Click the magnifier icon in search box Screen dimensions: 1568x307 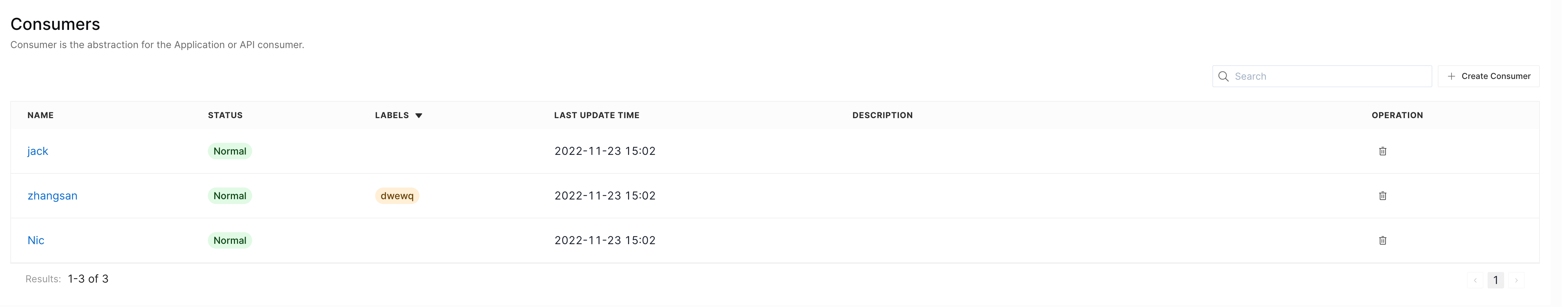click(x=1223, y=76)
